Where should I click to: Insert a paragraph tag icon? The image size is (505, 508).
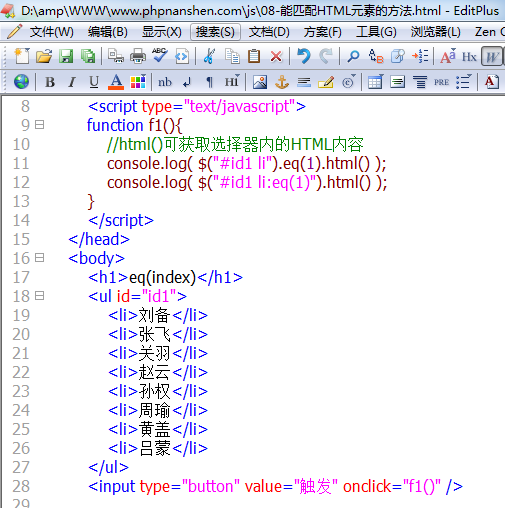pos(209,82)
